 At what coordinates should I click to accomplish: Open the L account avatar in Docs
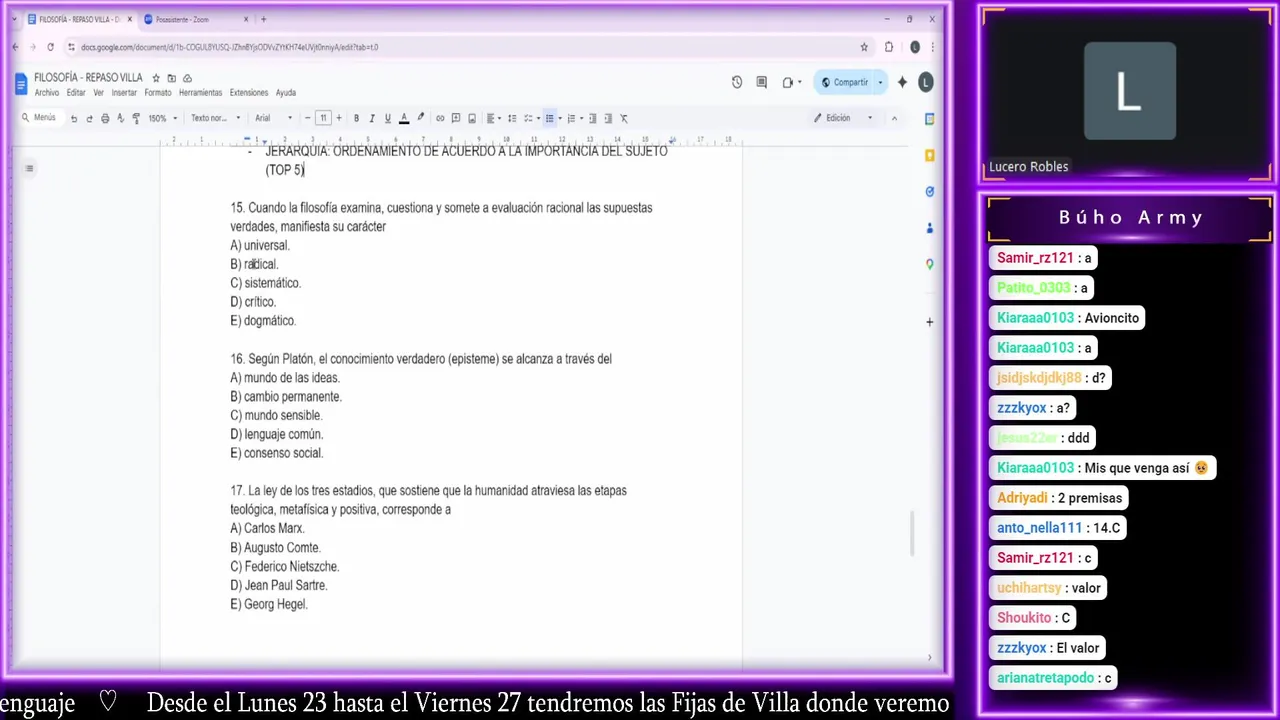point(926,82)
